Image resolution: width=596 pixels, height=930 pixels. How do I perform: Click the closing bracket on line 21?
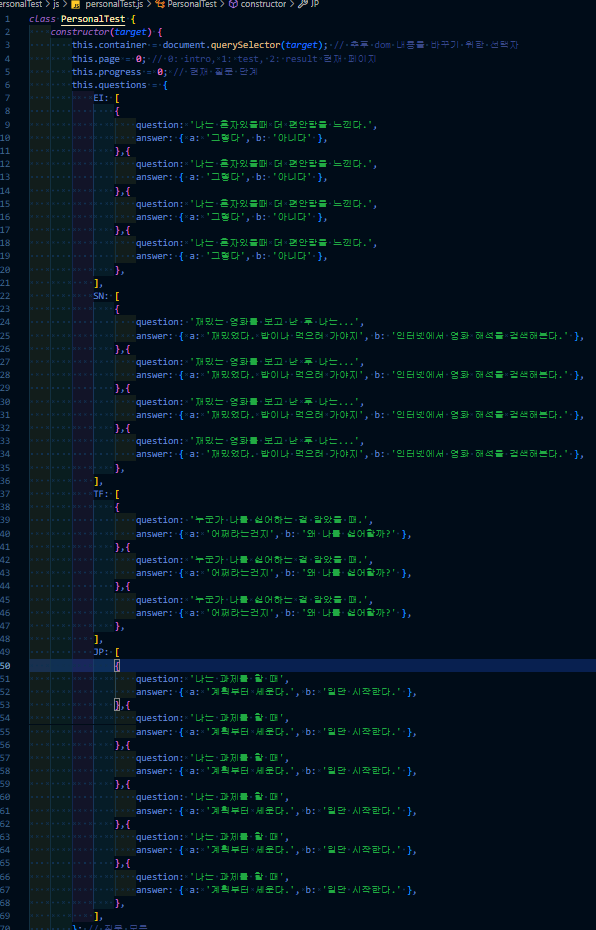96,283
